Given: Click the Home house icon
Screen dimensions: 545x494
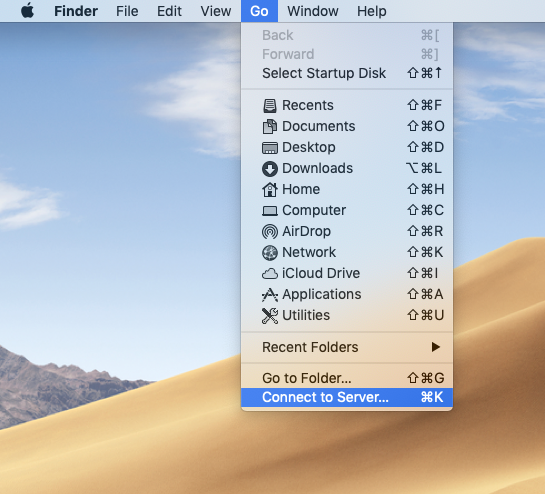Looking at the screenshot, I should tap(270, 189).
